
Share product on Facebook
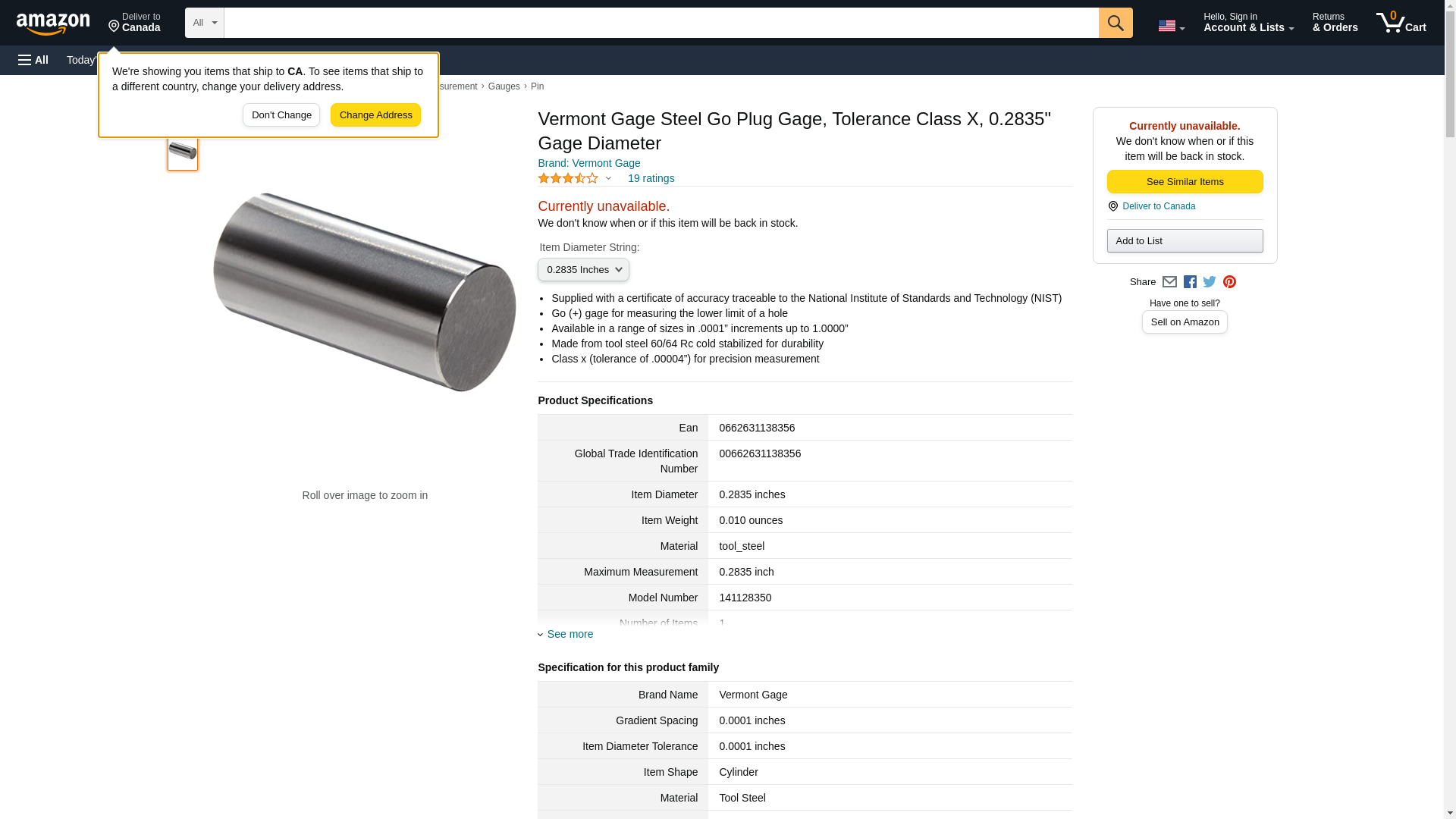coord(1190,282)
